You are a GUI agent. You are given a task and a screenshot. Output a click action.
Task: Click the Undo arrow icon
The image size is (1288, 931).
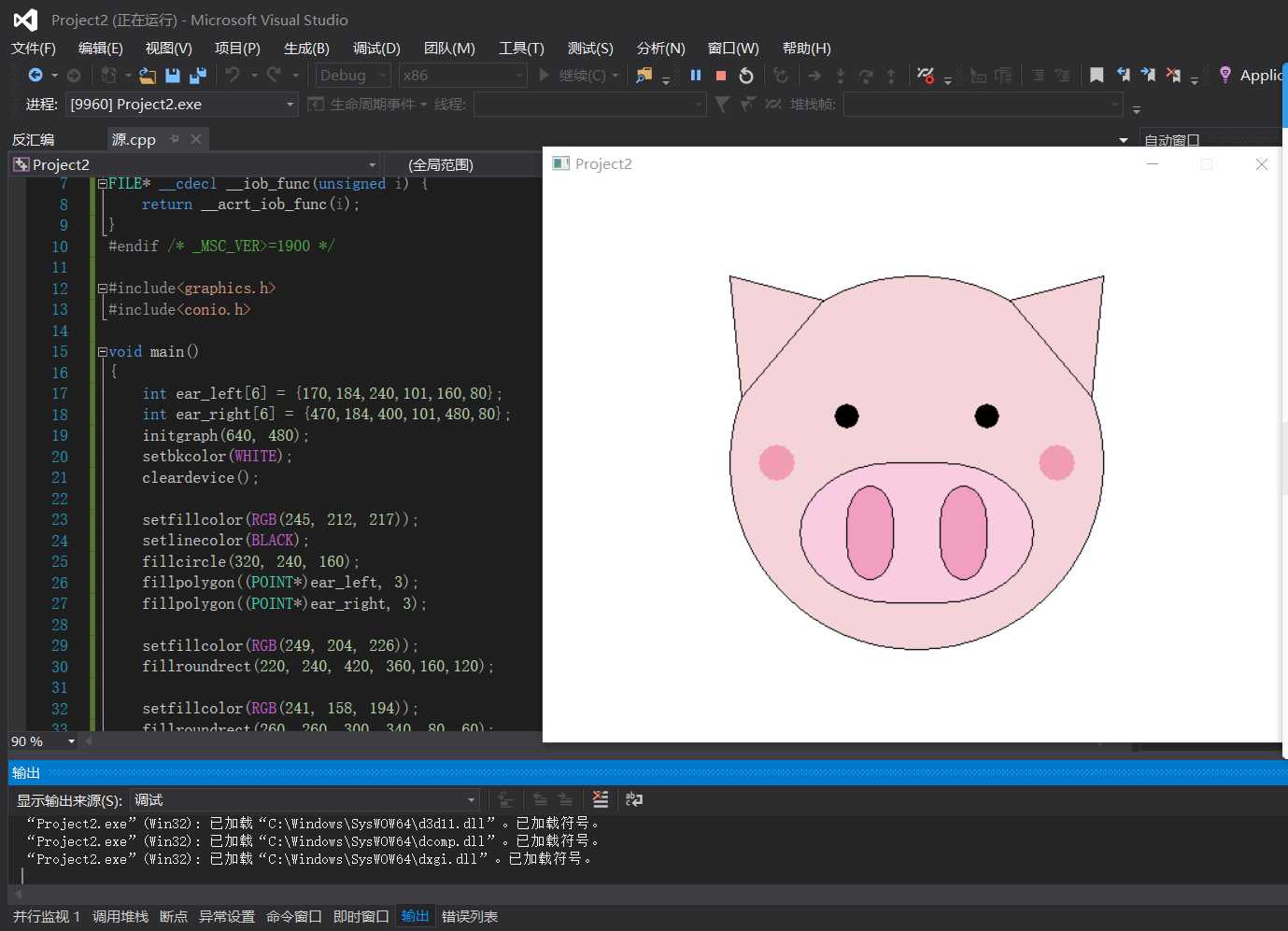(x=233, y=75)
